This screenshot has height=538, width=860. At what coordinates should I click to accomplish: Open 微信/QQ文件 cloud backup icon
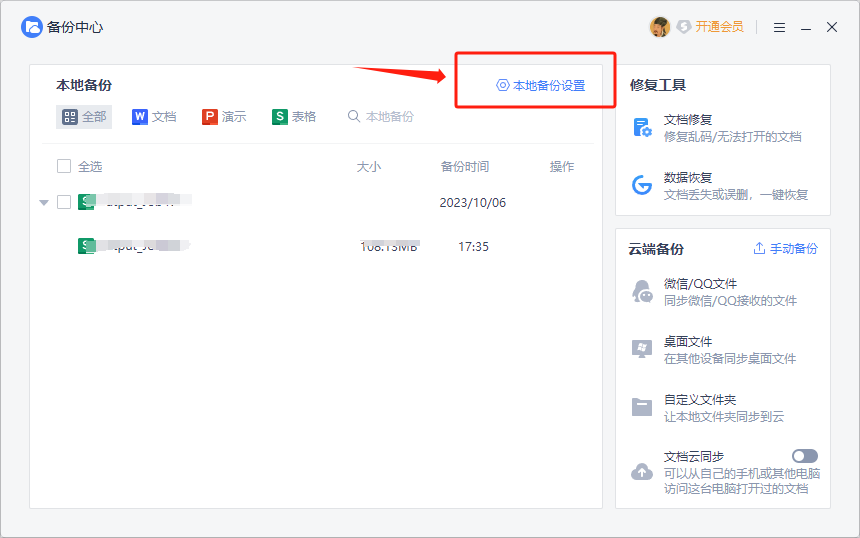click(x=642, y=292)
